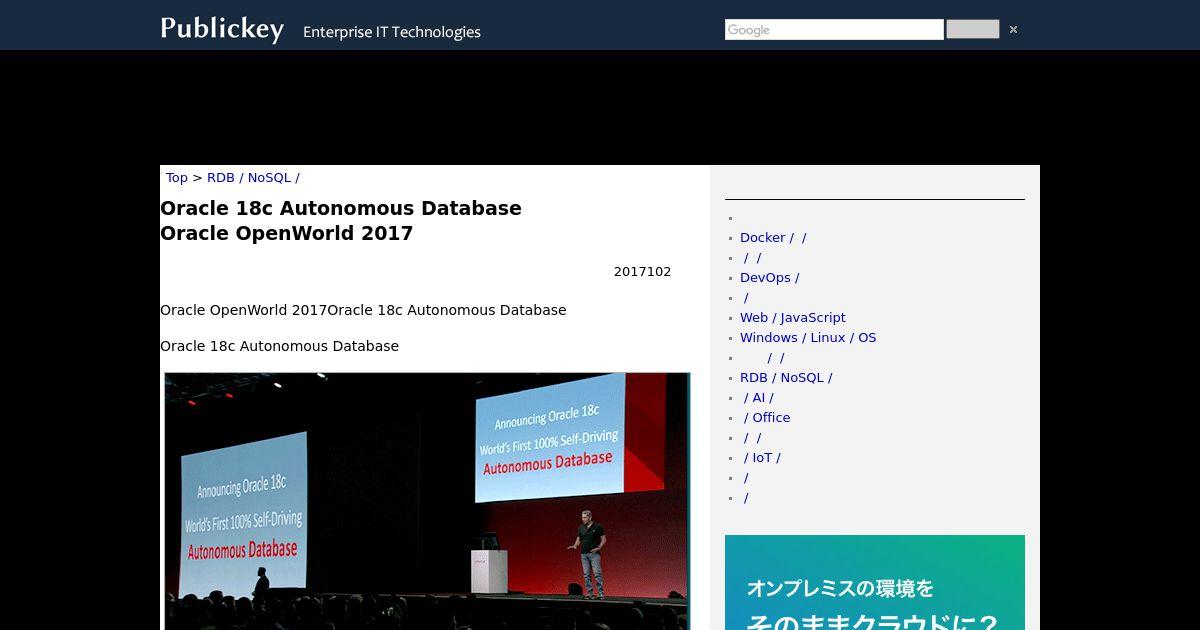Clear the search with the × icon
This screenshot has height=630, width=1200.
(x=1013, y=30)
